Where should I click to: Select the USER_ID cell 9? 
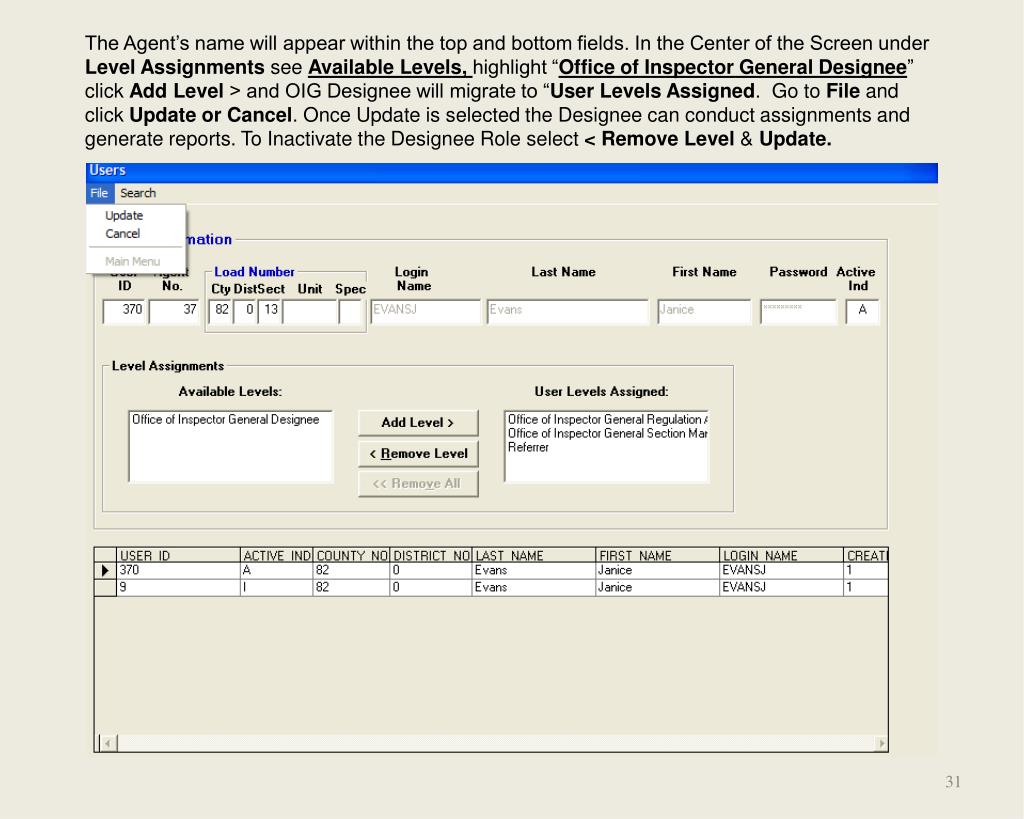coord(178,587)
